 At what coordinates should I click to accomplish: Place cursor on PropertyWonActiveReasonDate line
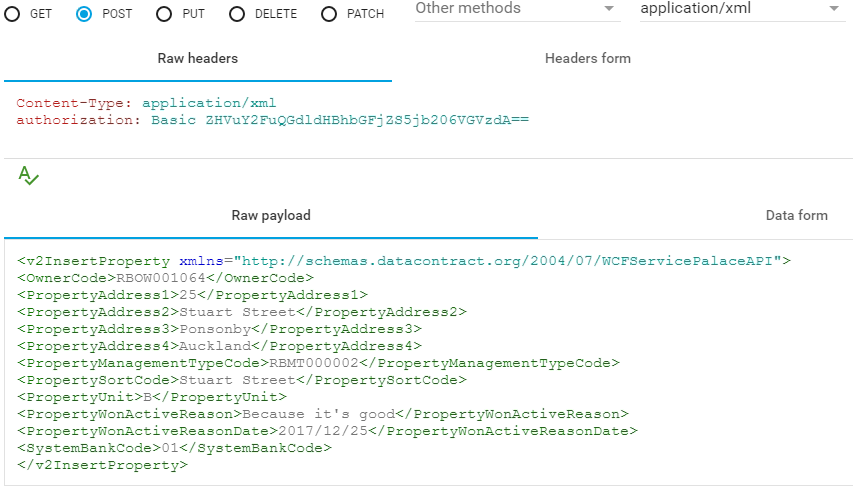point(327,431)
